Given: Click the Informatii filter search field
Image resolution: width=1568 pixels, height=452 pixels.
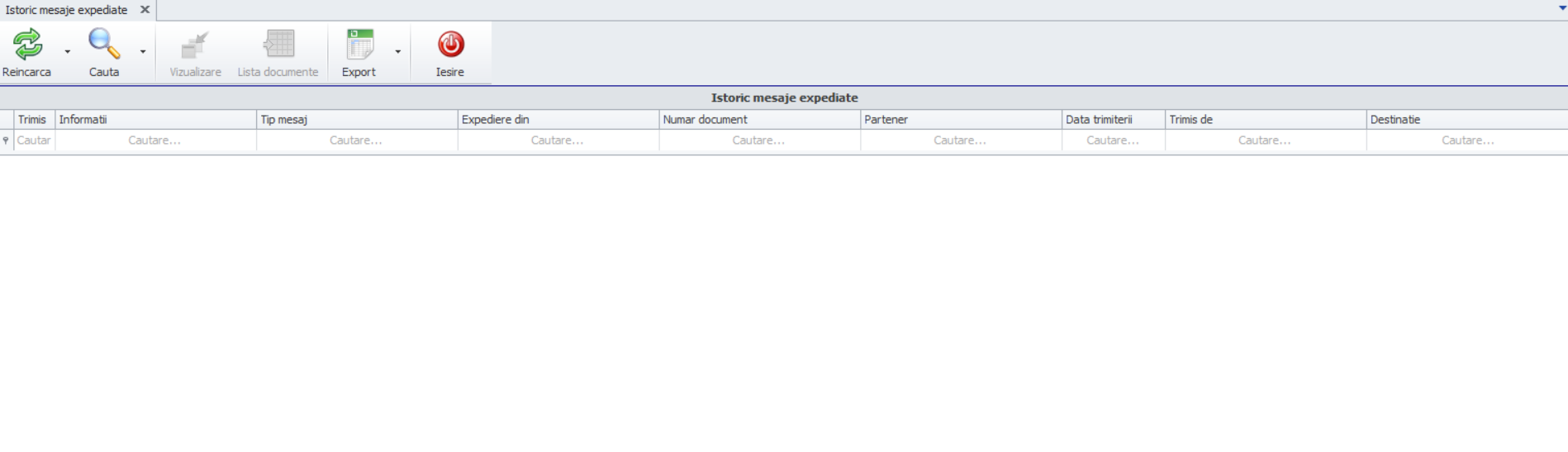Looking at the screenshot, I should tap(154, 140).
